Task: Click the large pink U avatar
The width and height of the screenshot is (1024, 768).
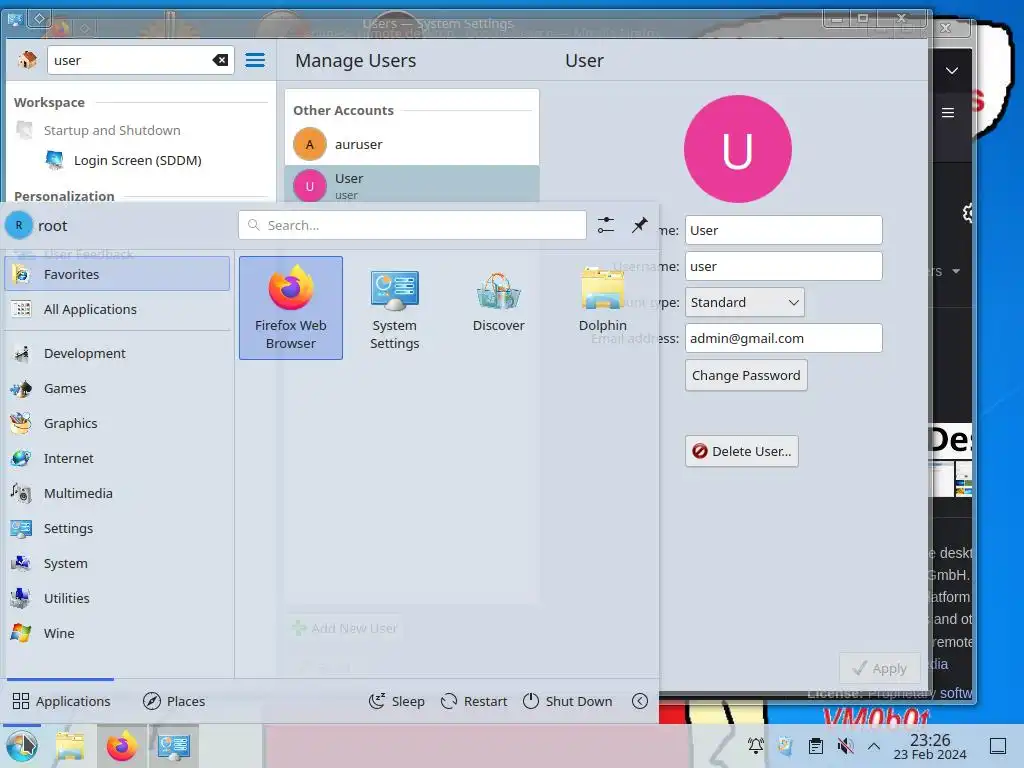Action: point(737,149)
